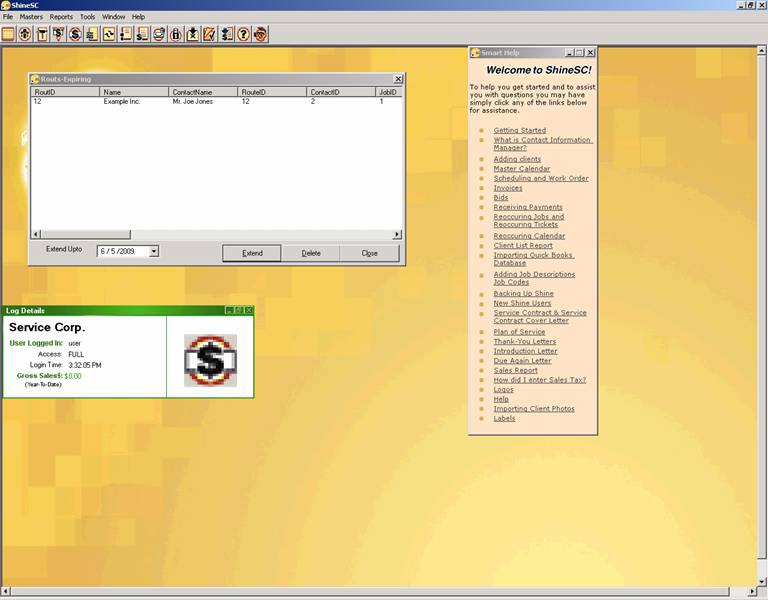768x600 pixels.
Task: Open the Masters menu
Action: (x=31, y=17)
